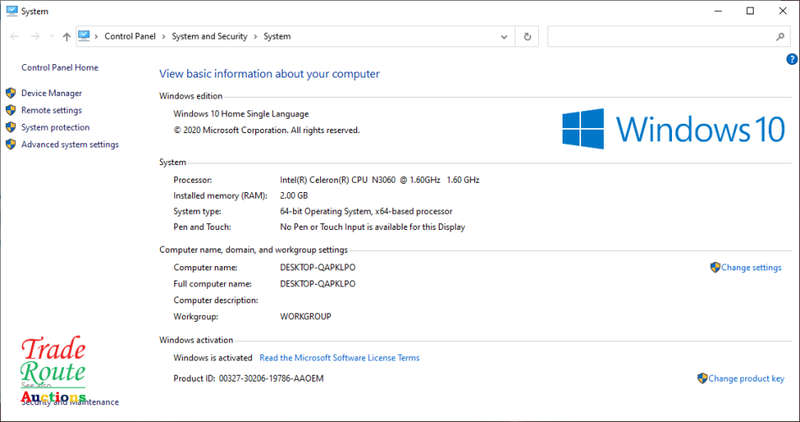
Task: Click Windows 10 Home Single Language text
Action: [241, 114]
